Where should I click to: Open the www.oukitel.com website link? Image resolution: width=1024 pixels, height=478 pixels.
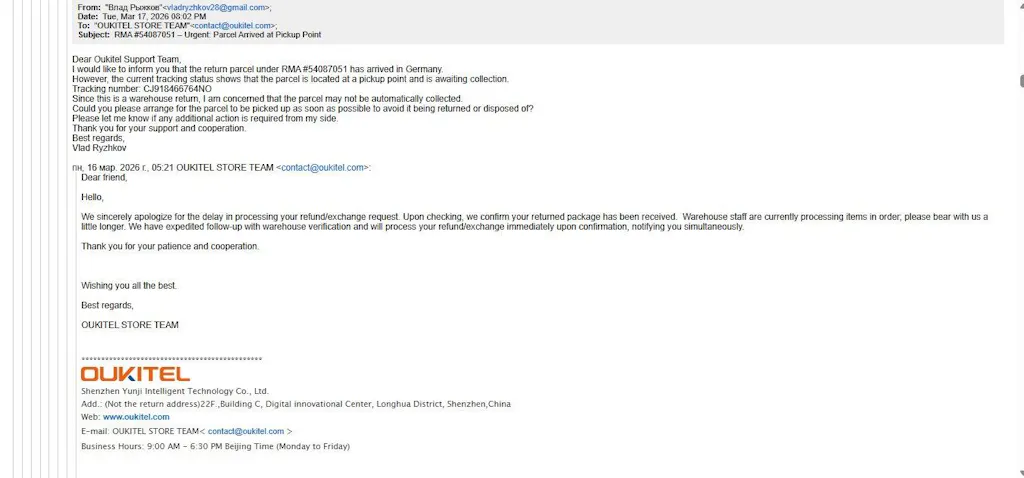[136, 417]
